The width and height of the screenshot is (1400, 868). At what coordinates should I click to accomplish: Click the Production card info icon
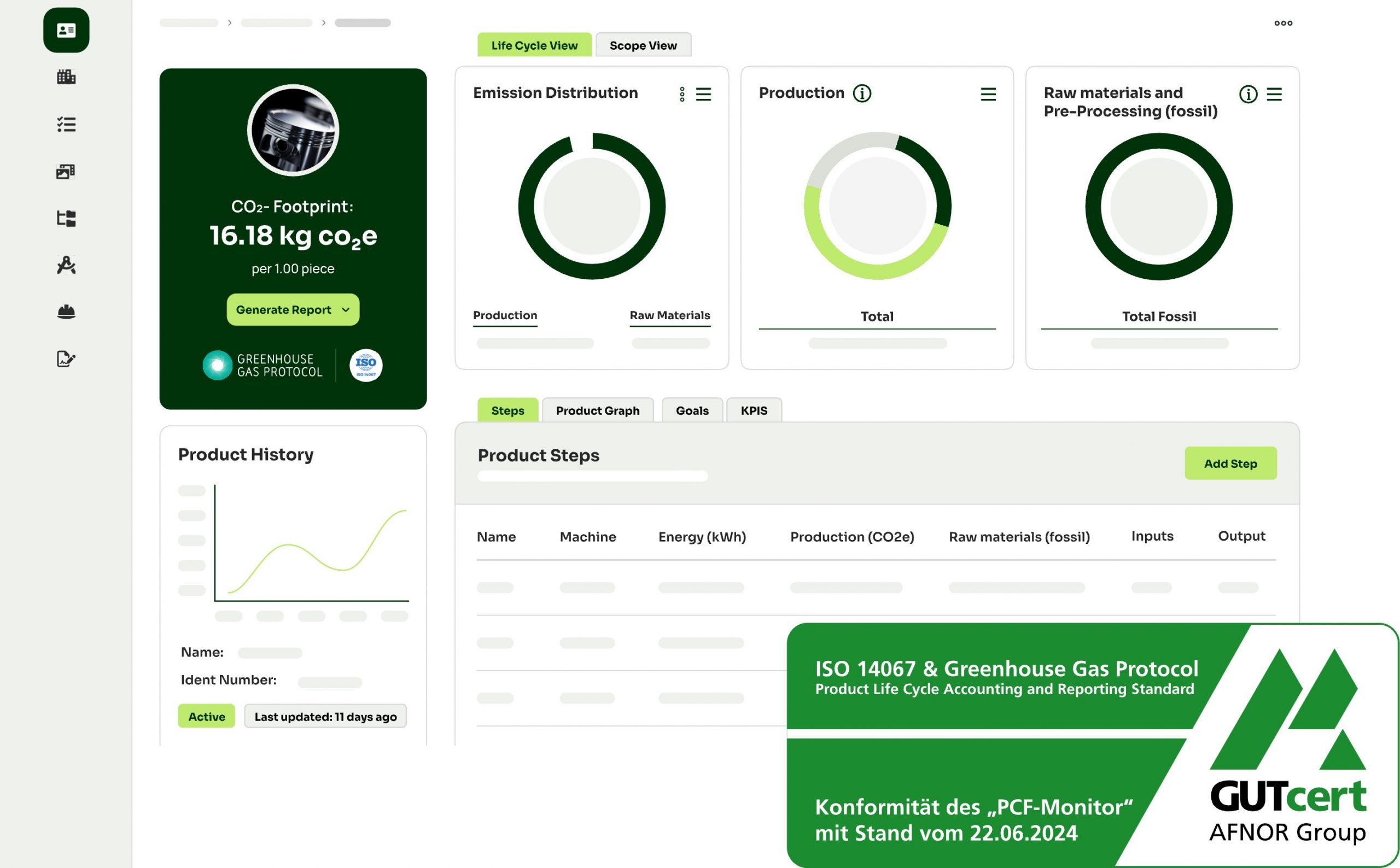point(861,93)
